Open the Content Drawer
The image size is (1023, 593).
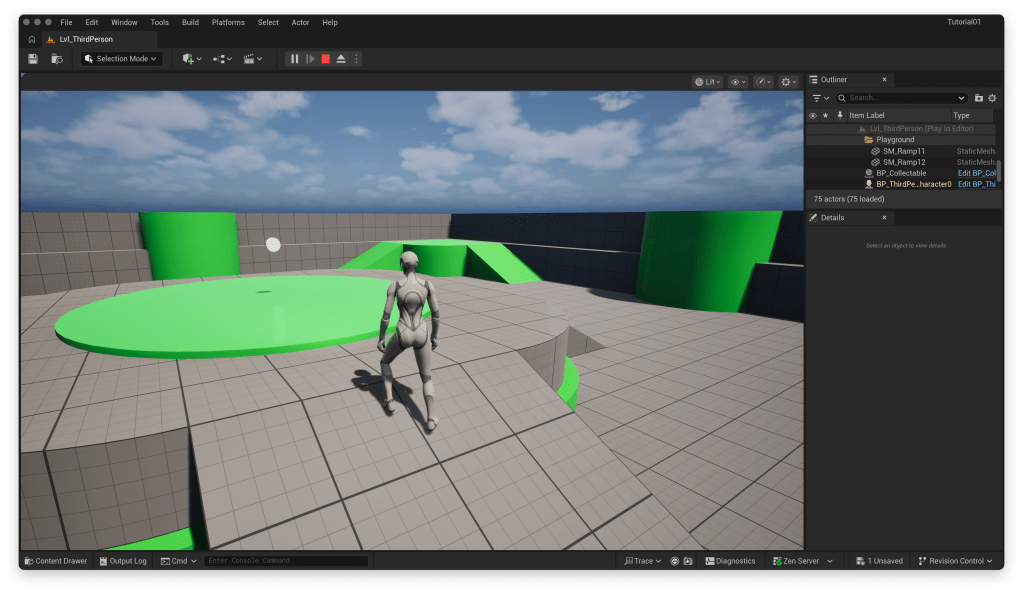(56, 561)
